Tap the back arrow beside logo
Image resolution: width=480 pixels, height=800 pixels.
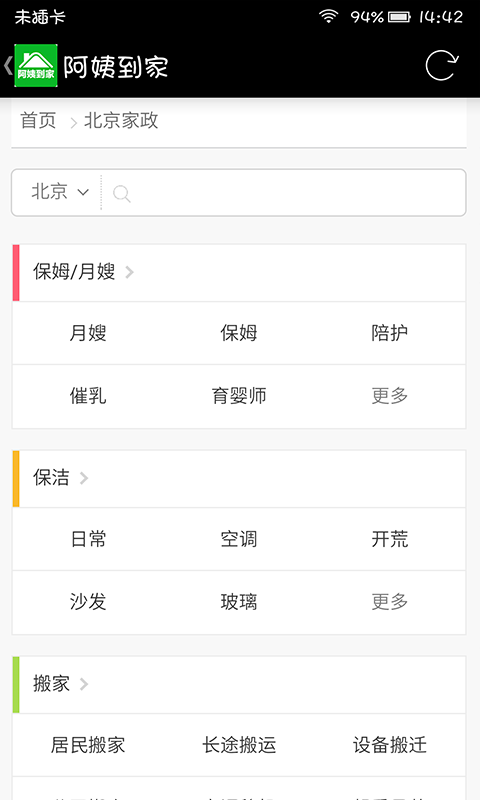(x=8, y=65)
